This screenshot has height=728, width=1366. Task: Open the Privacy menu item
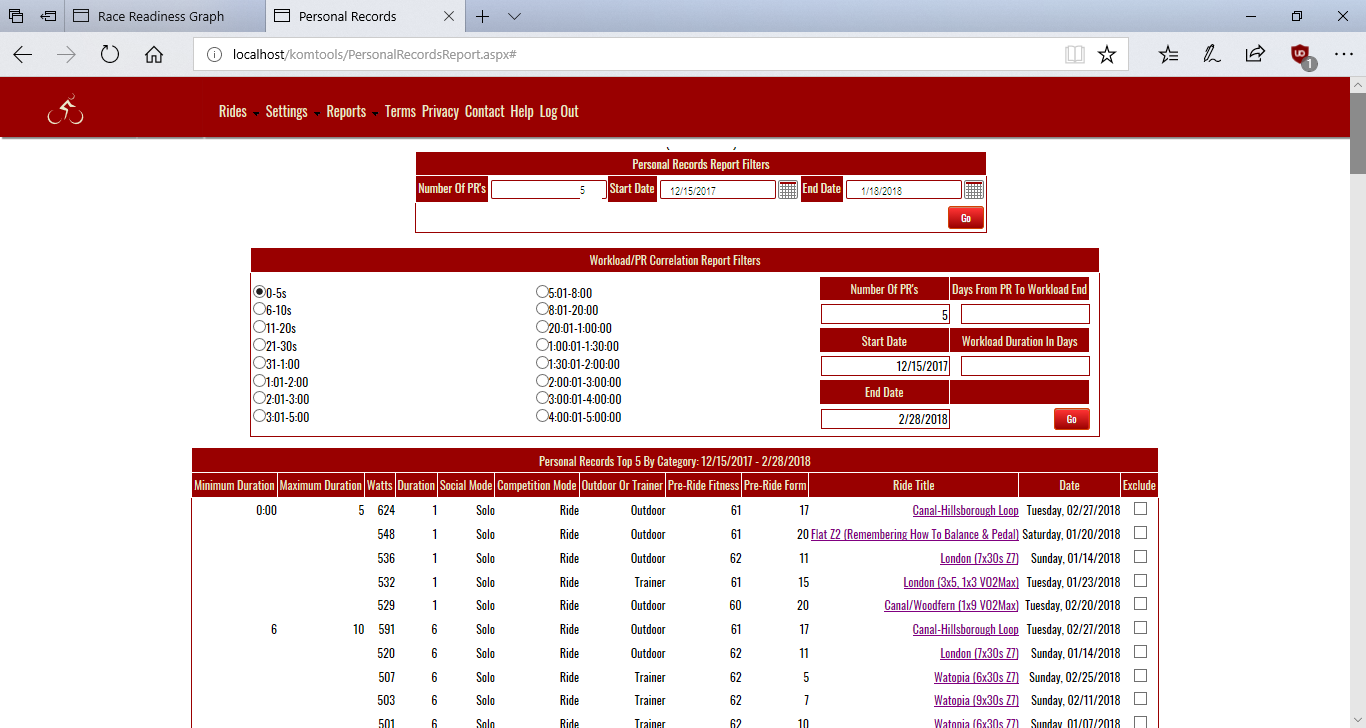440,112
